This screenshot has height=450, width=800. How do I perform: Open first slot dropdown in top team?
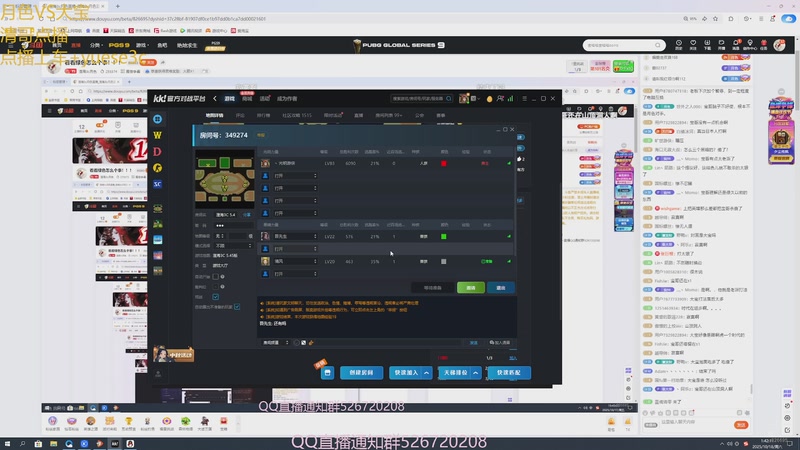295,176
